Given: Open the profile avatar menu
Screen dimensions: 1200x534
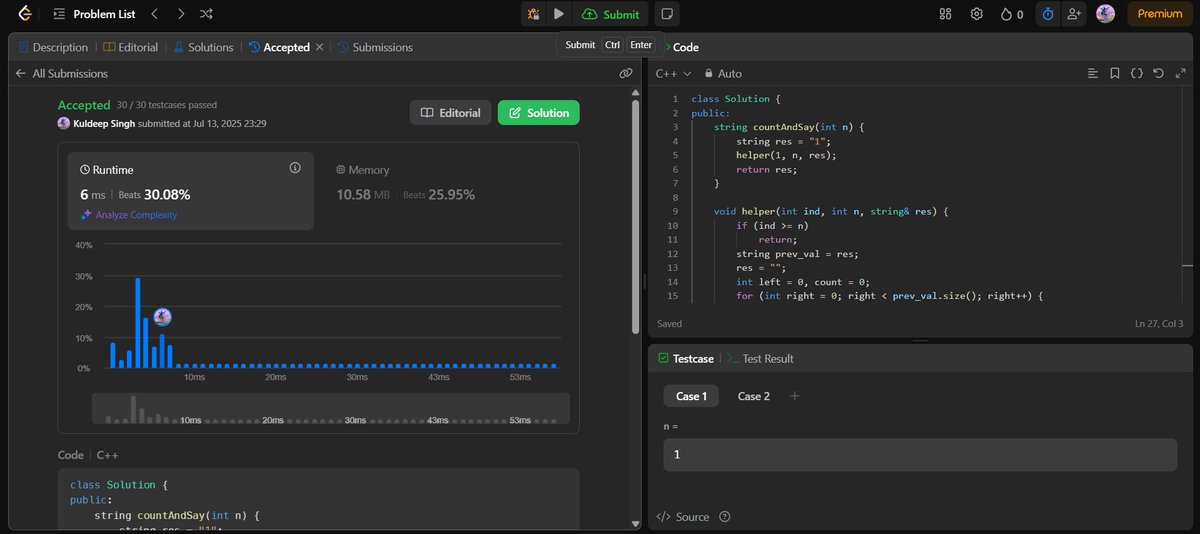Looking at the screenshot, I should pos(1105,14).
